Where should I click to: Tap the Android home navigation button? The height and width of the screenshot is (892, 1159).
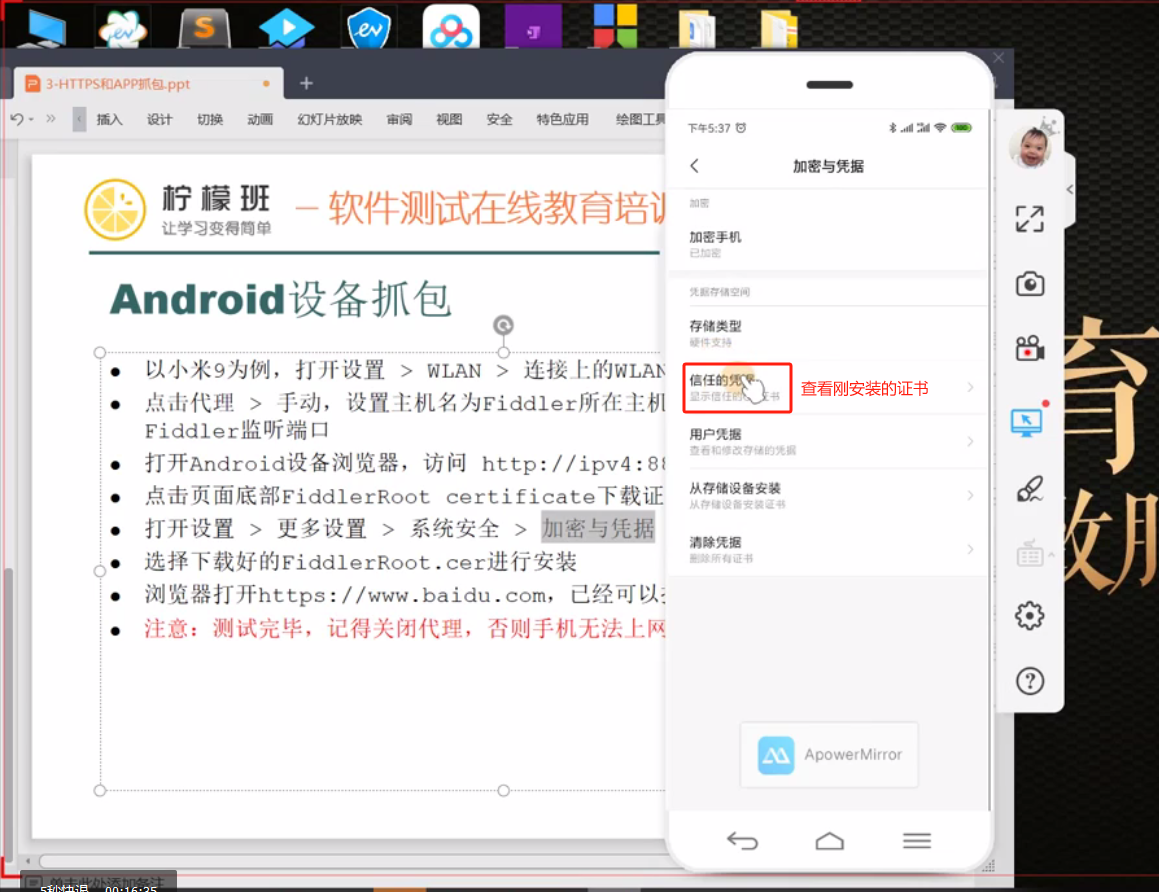pyautogui.click(x=829, y=840)
